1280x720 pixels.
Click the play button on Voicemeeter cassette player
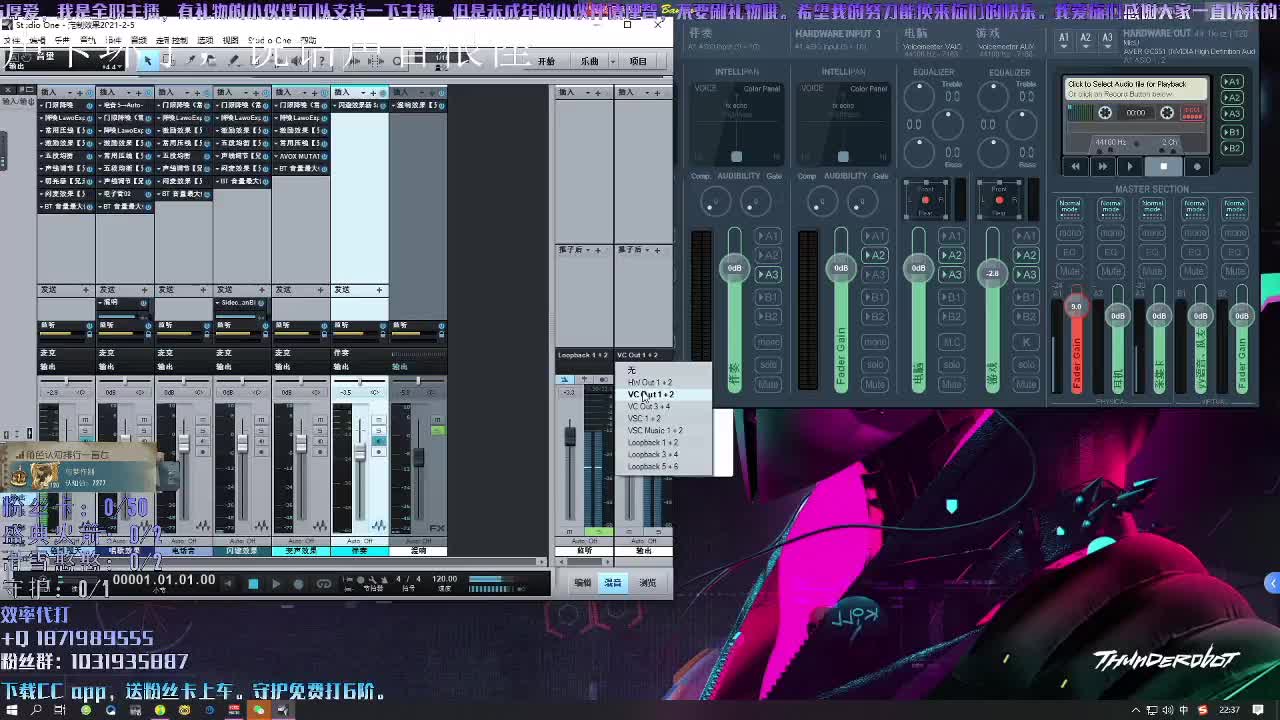[x=1130, y=167]
